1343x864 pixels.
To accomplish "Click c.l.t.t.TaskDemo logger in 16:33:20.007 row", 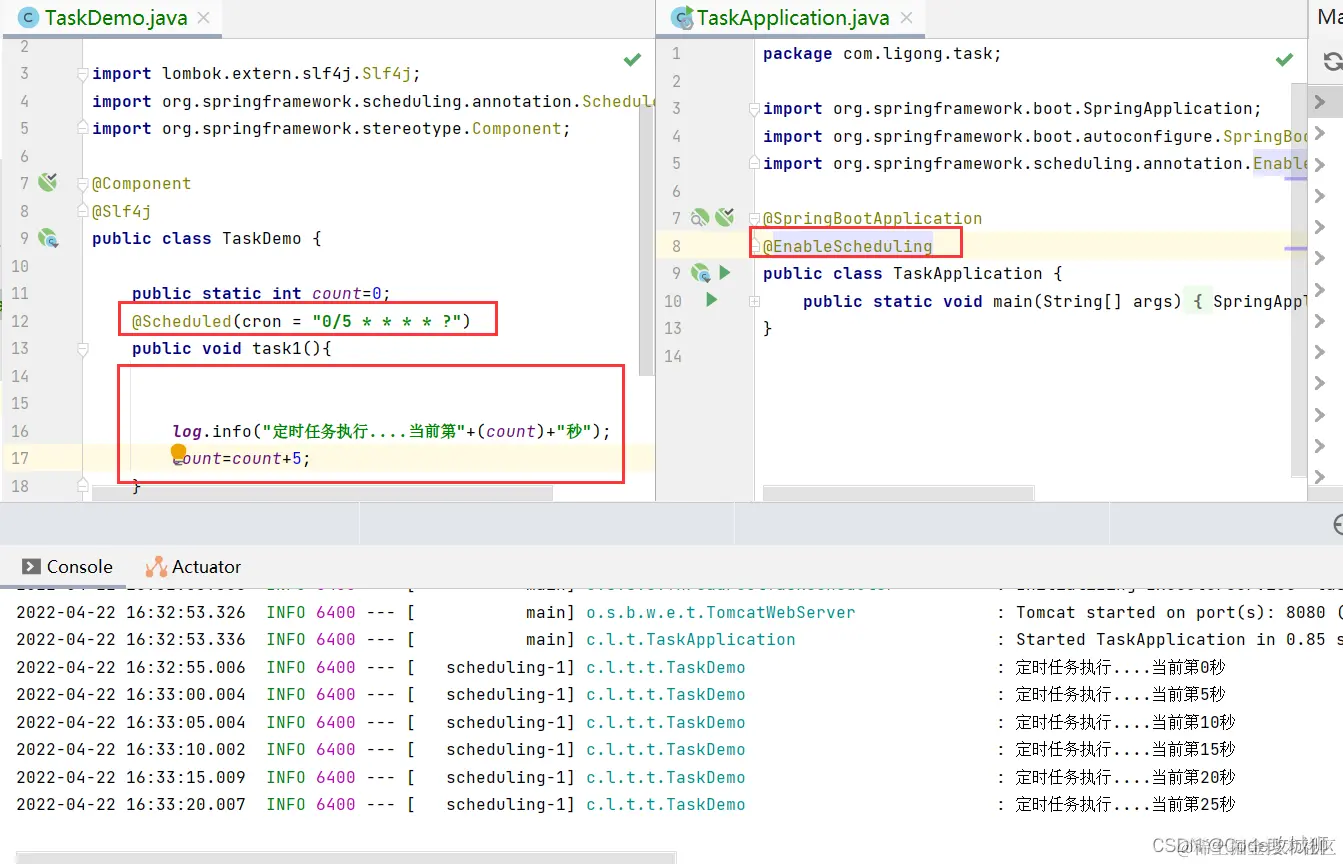I will pyautogui.click(x=666, y=804).
